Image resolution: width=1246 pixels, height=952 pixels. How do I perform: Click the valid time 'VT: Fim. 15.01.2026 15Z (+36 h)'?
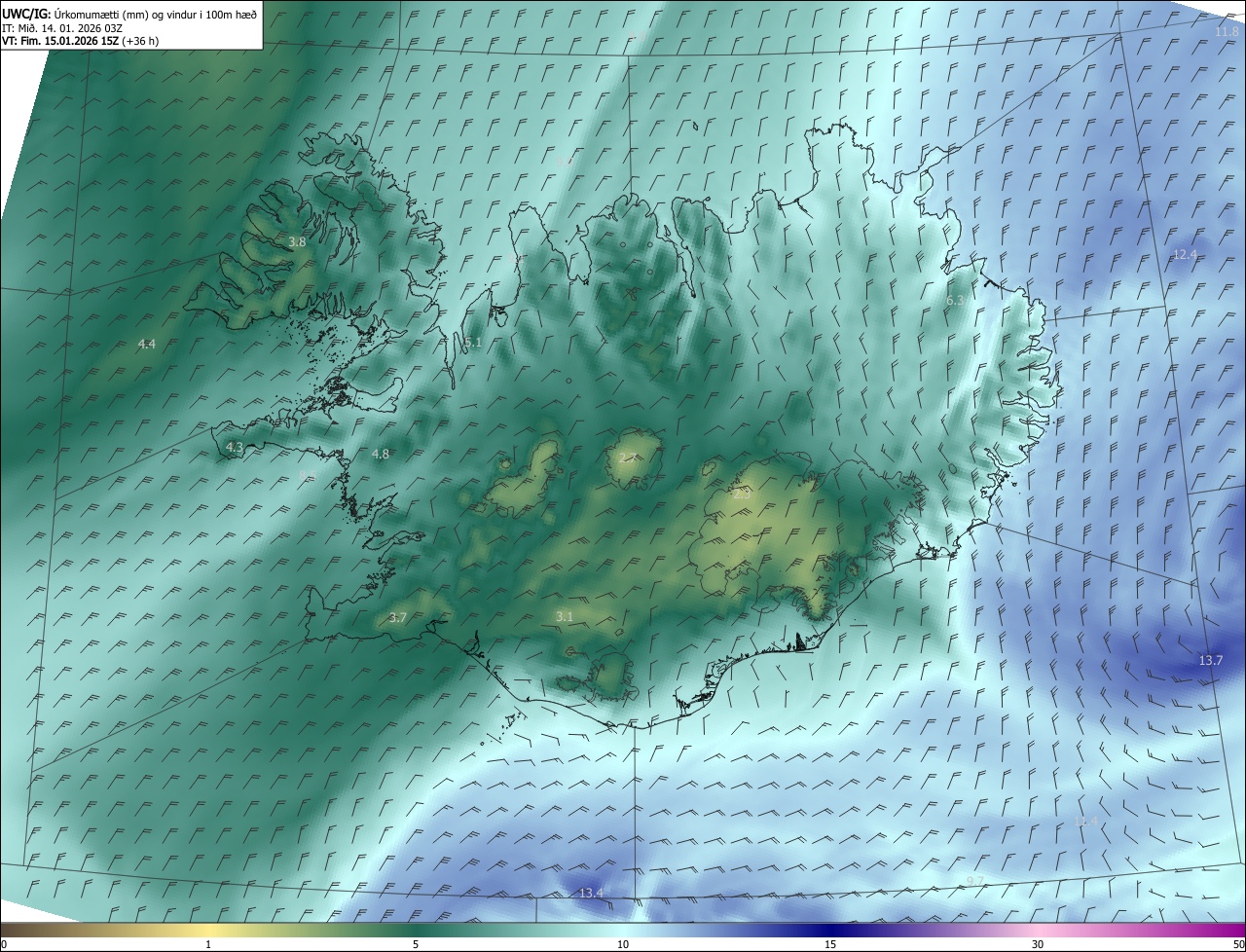(80, 41)
